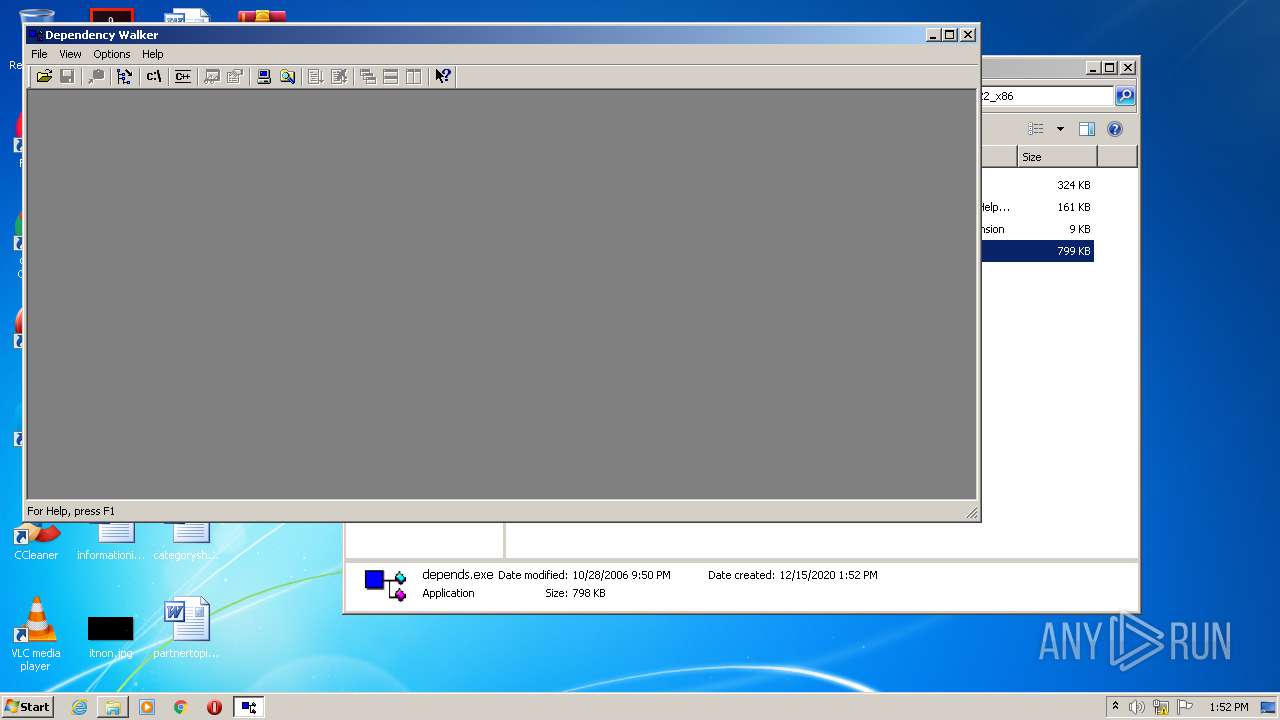Click the Tile Horizontally toolbar icon
1280x720 pixels.
[x=391, y=76]
